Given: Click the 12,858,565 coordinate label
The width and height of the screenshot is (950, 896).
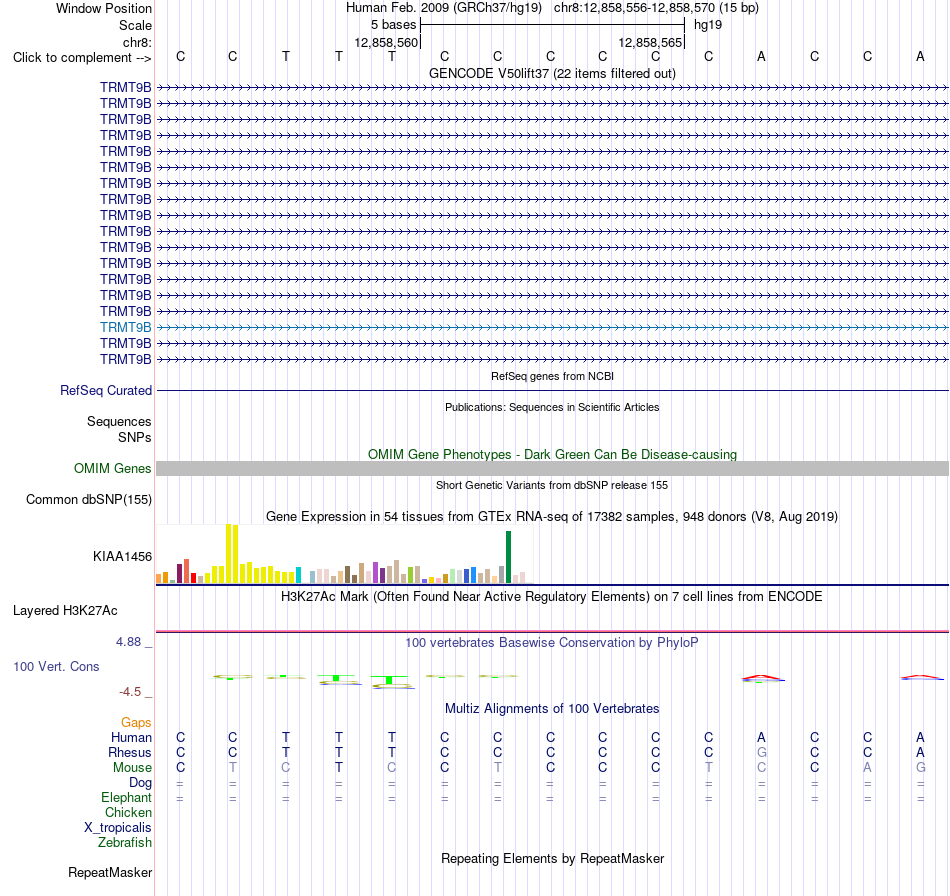Looking at the screenshot, I should click(650, 42).
